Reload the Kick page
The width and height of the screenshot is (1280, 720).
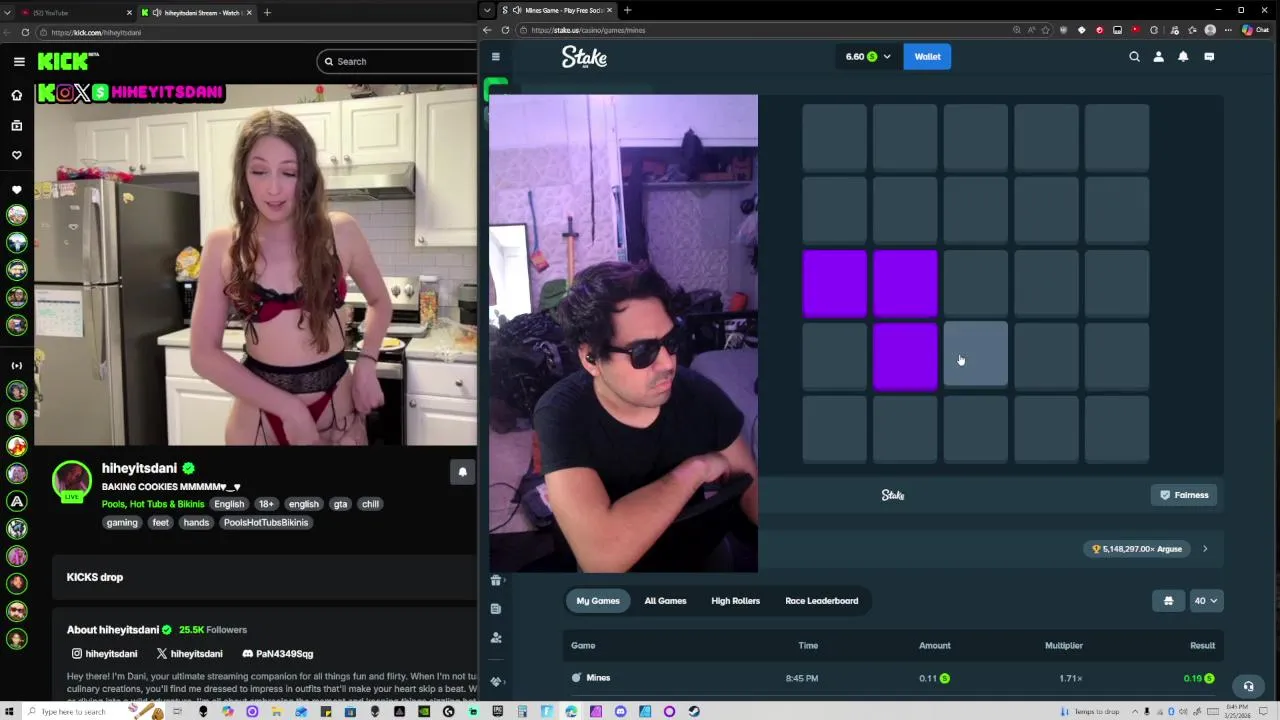(25, 32)
